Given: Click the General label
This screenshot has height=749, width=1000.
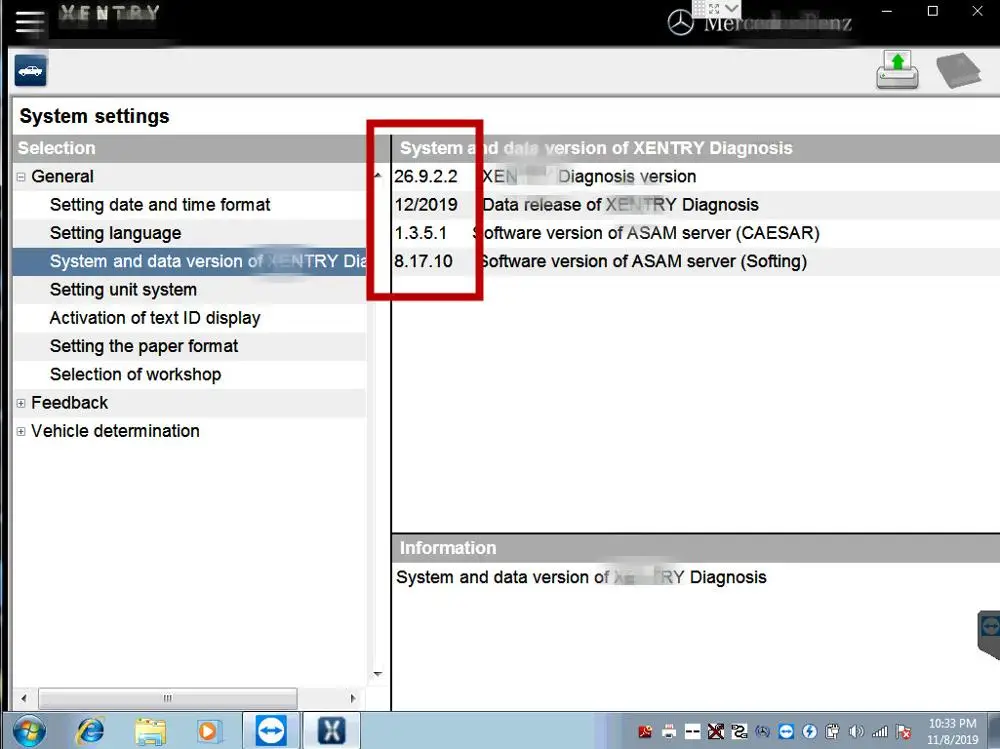Looking at the screenshot, I should [62, 176].
